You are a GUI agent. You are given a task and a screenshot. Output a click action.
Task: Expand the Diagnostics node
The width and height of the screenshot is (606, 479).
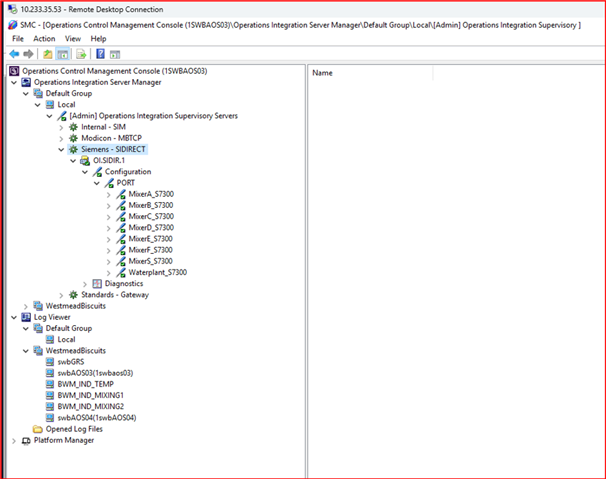click(x=85, y=284)
